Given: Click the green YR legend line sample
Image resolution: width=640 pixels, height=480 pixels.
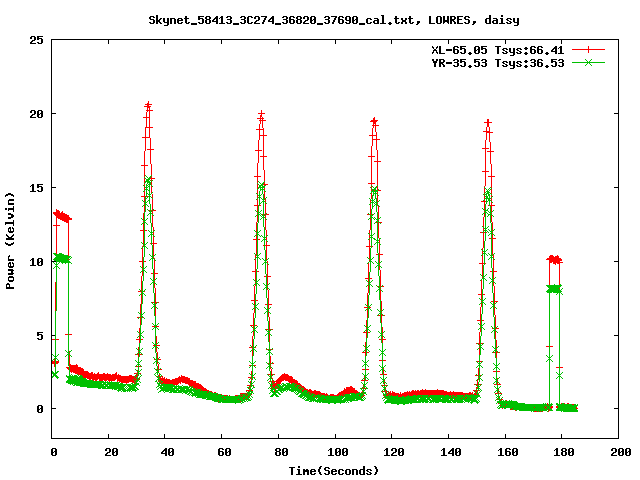Looking at the screenshot, I should (x=588, y=62).
